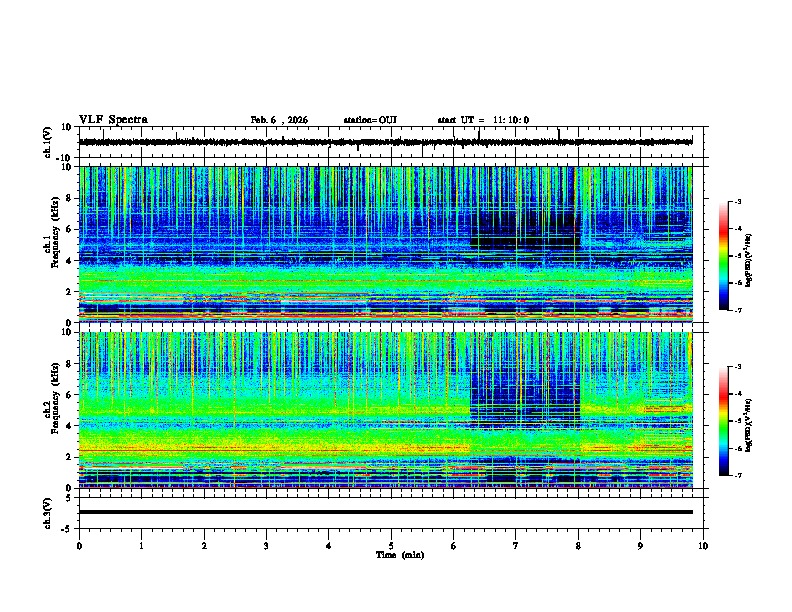Click the ch.1 spectrogram color bar

(723, 256)
